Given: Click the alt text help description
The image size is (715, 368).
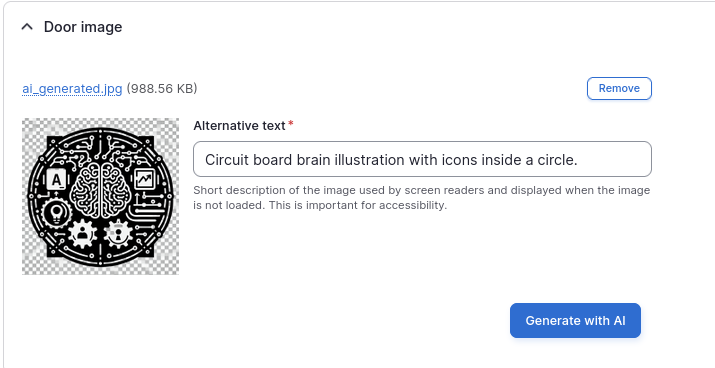Looking at the screenshot, I should pos(421,197).
